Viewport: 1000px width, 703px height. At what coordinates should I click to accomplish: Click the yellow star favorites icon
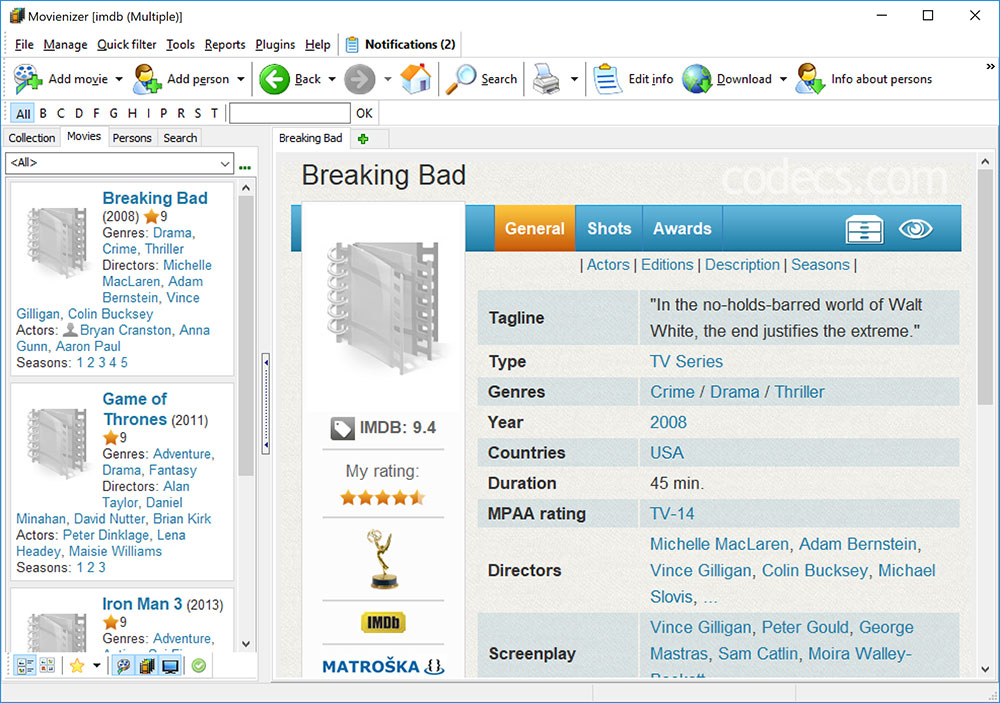coord(77,666)
